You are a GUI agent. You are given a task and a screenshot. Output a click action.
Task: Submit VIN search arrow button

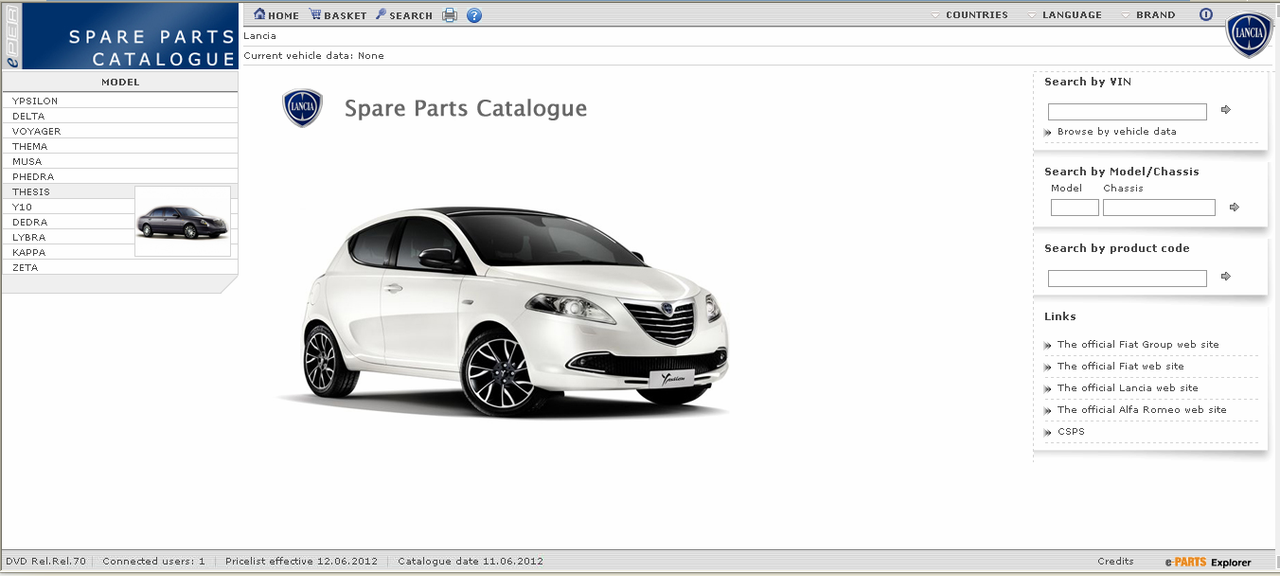click(x=1226, y=110)
